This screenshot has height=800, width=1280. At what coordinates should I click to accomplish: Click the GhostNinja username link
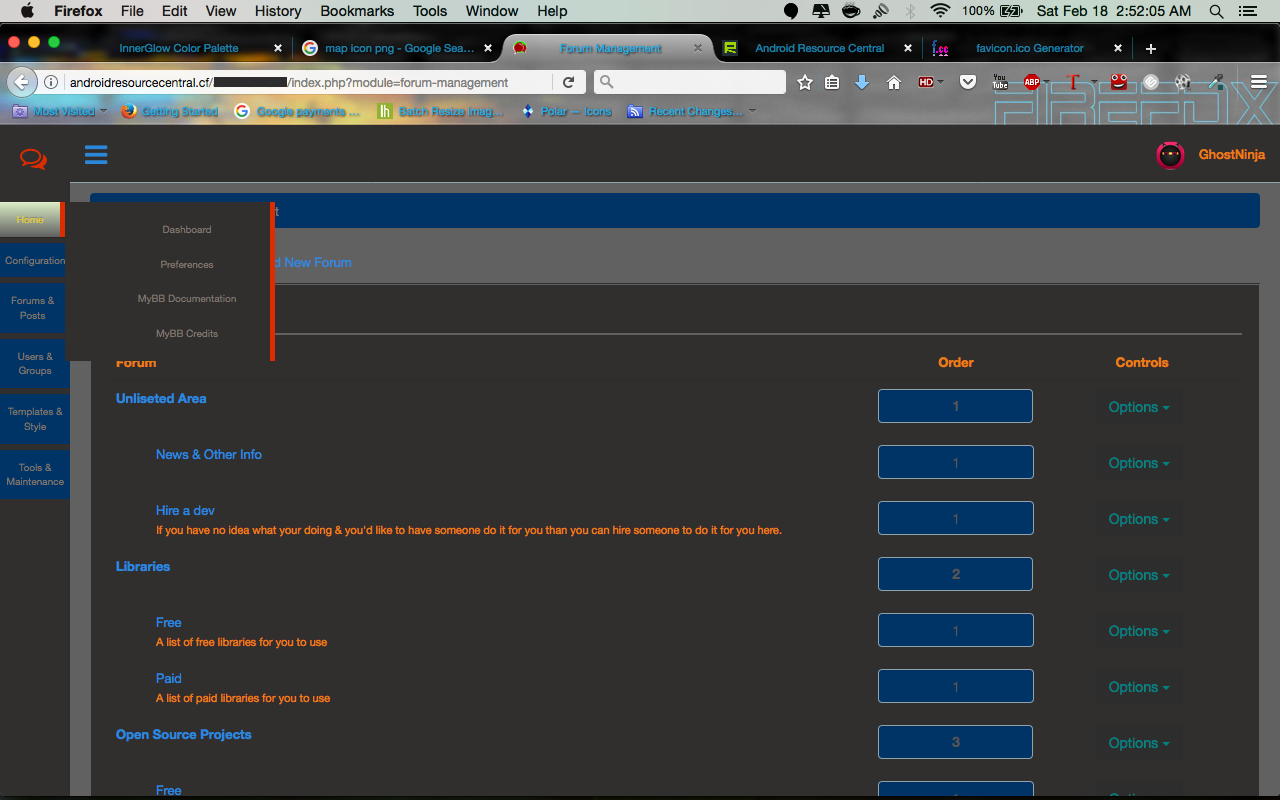[1232, 155]
